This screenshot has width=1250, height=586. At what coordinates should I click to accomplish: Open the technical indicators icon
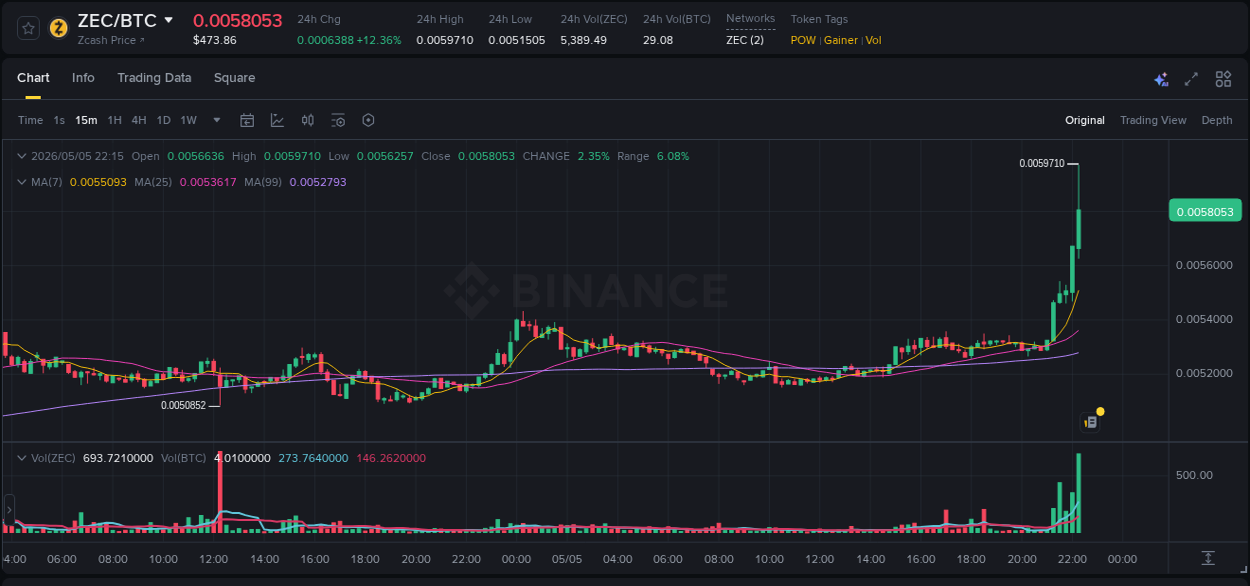coord(338,120)
